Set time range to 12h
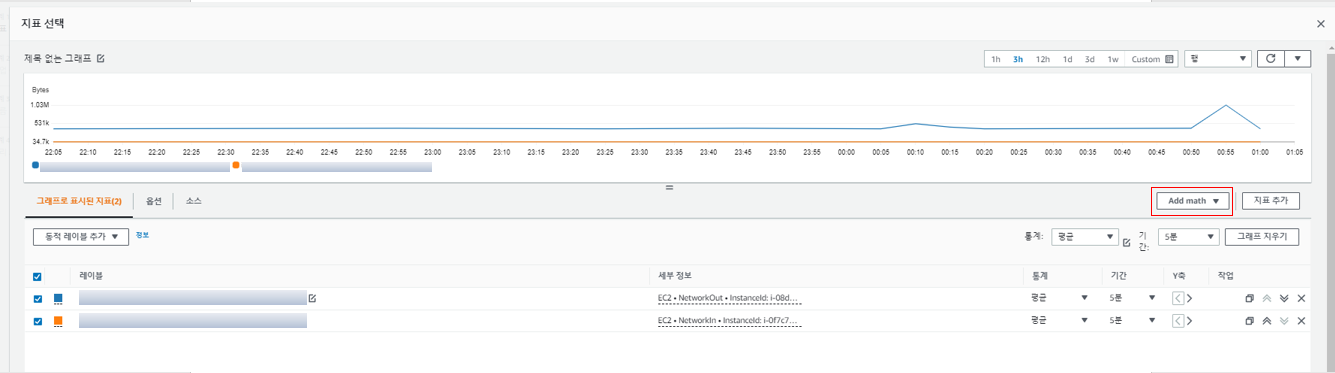Screen dimensions: 1335x373 coord(1043,59)
